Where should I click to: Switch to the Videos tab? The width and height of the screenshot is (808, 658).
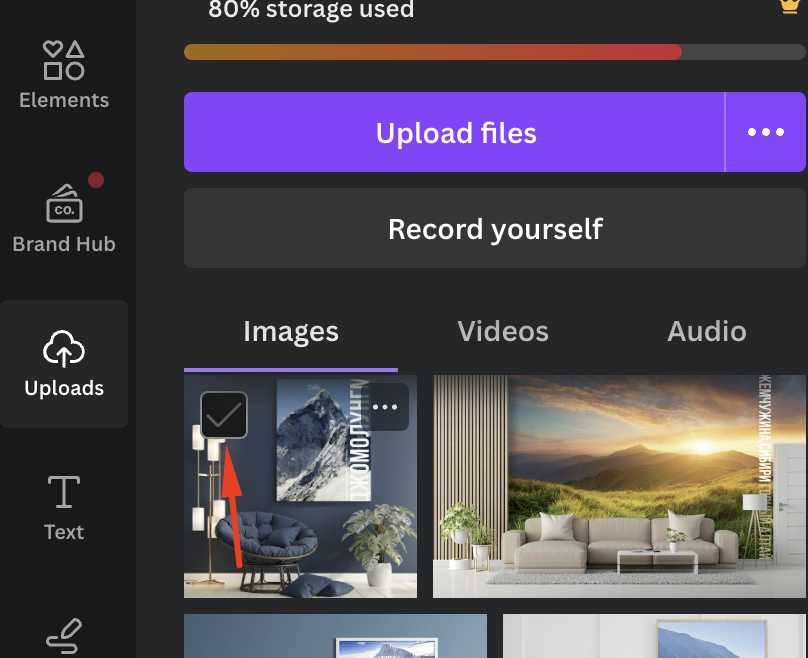click(x=503, y=331)
